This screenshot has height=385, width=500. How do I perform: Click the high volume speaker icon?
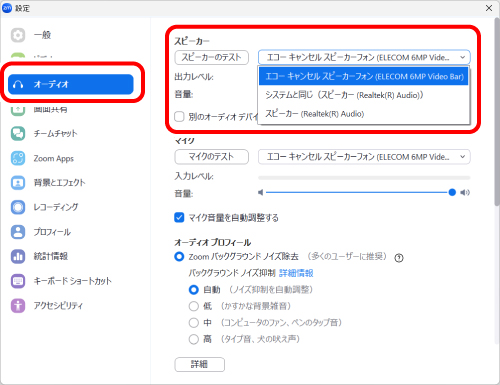pos(465,192)
